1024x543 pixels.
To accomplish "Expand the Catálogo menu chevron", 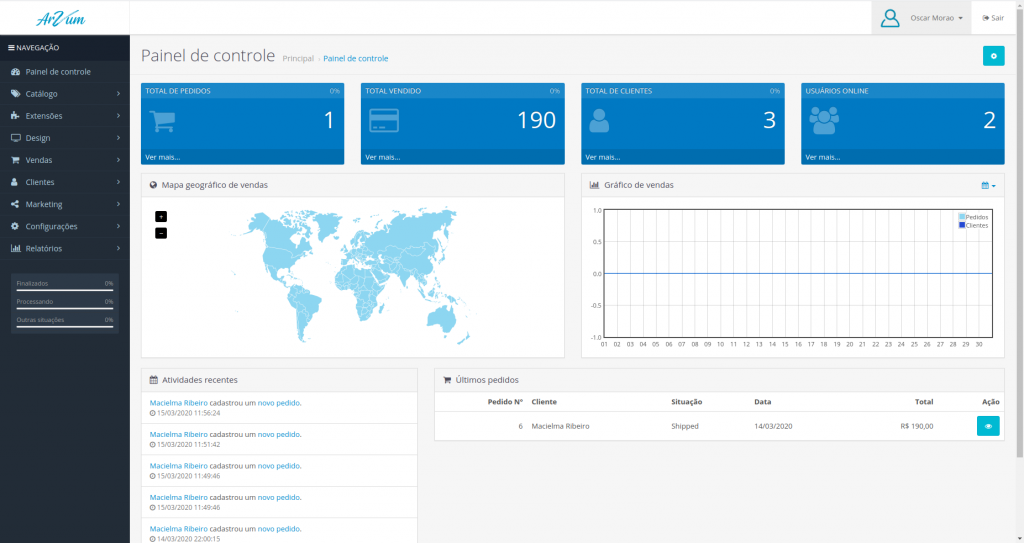I will 118,94.
